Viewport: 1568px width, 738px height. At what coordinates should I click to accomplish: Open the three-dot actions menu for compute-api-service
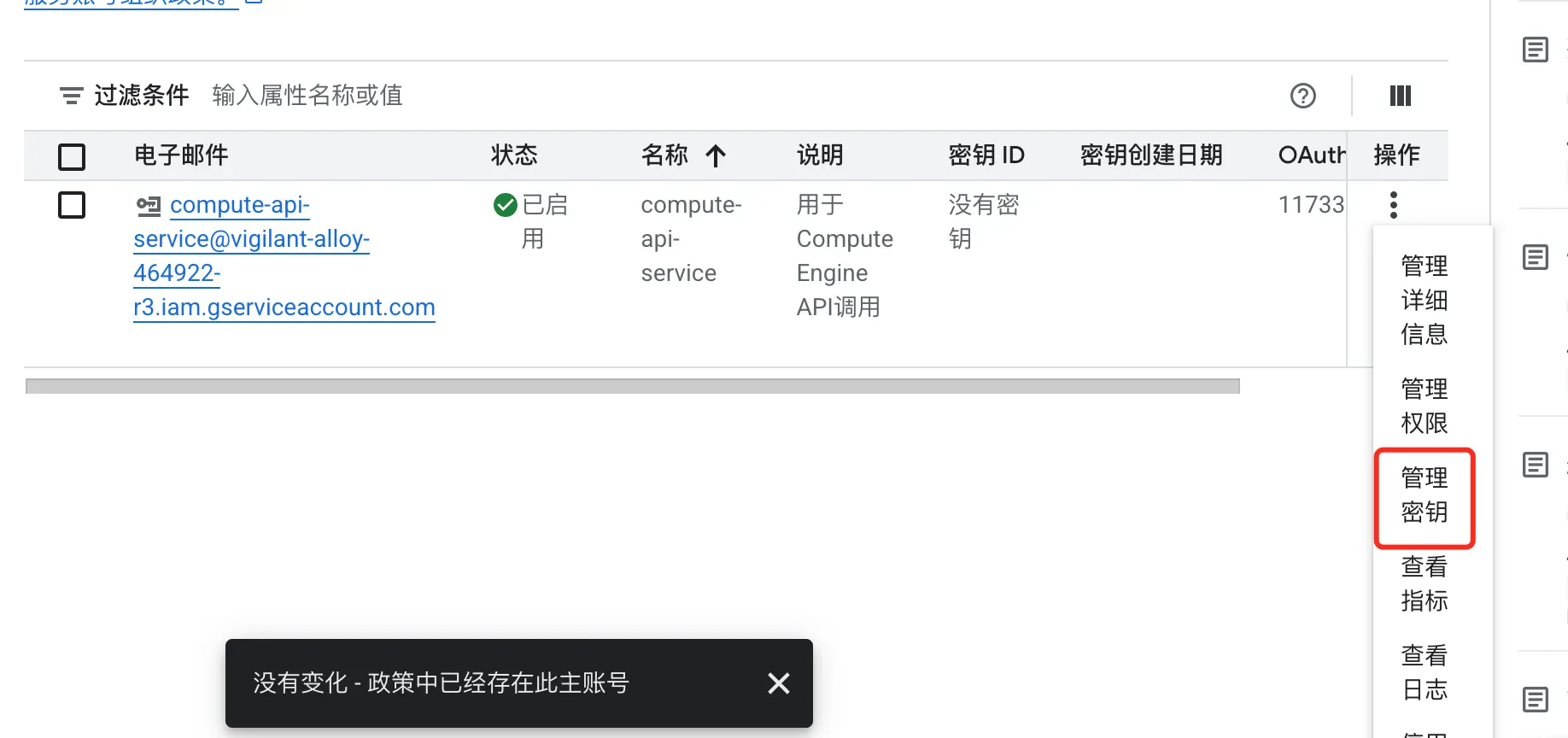pyautogui.click(x=1392, y=205)
